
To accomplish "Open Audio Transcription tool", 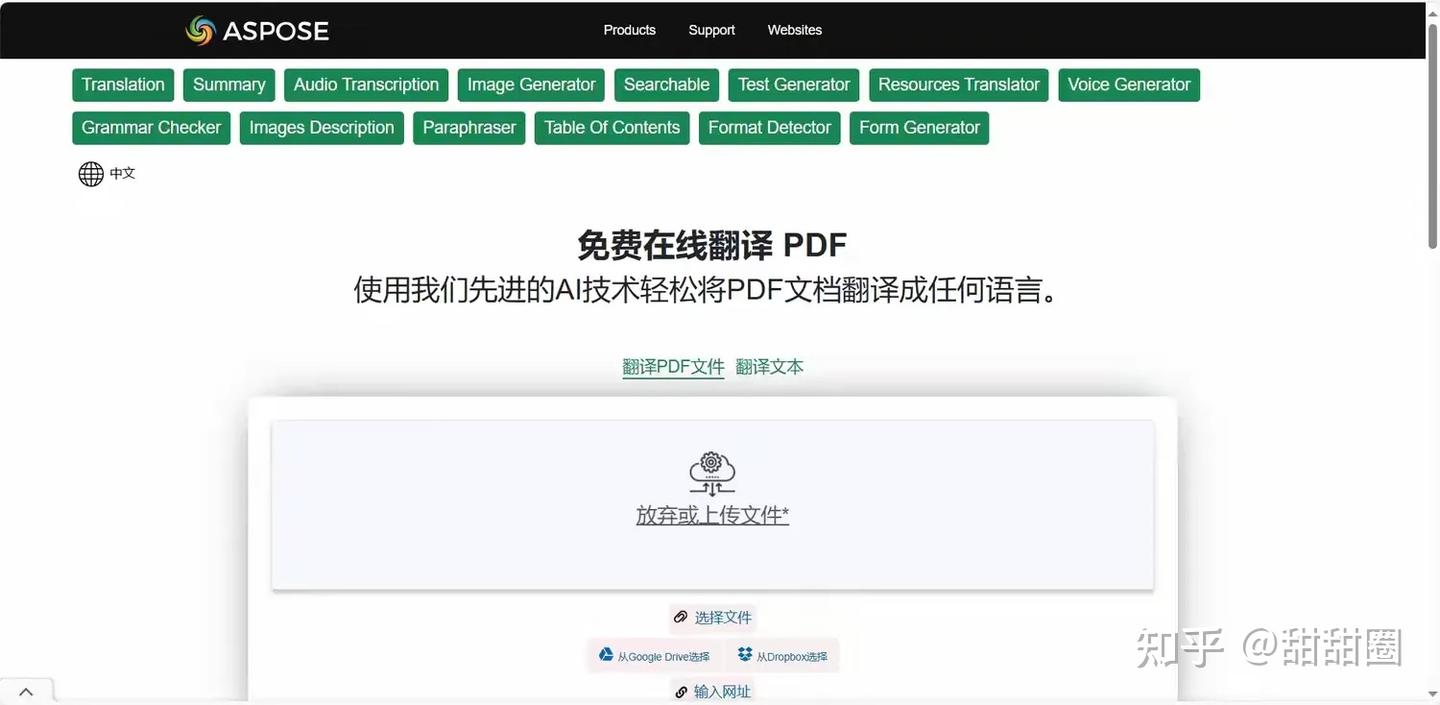I will click(x=366, y=85).
